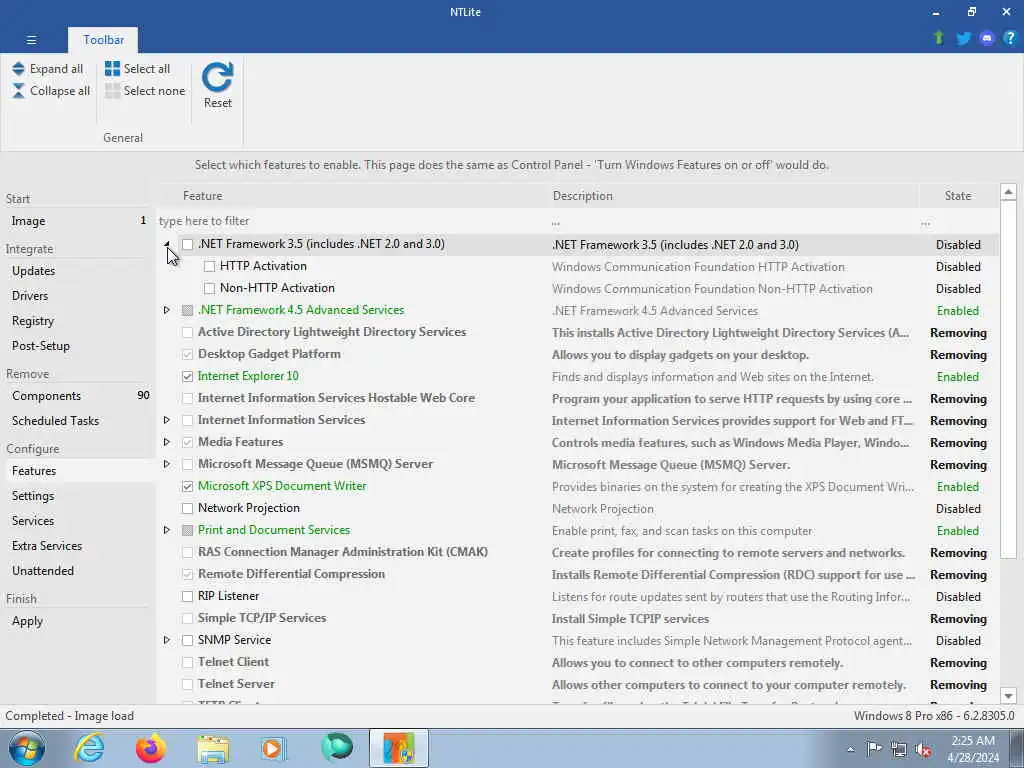This screenshot has width=1024, height=768.
Task: Toggle the .NET Framework 4.5 Advanced Services checkbox
Action: (x=187, y=310)
